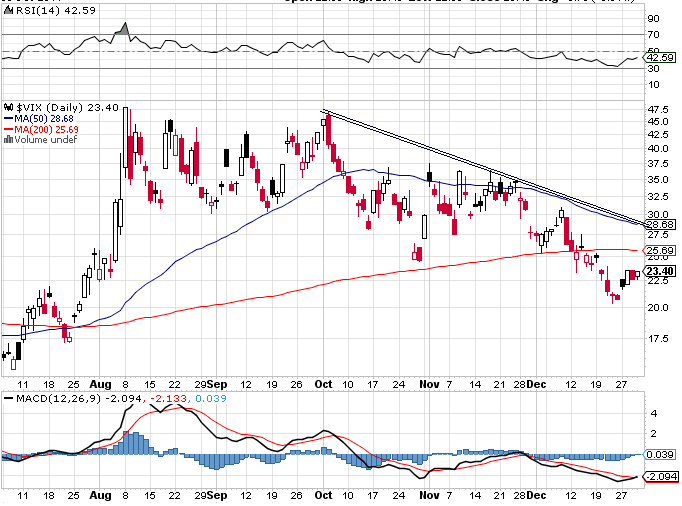The width and height of the screenshot is (682, 506).
Task: Click Aug on the price chart date axis
Action: click(100, 385)
